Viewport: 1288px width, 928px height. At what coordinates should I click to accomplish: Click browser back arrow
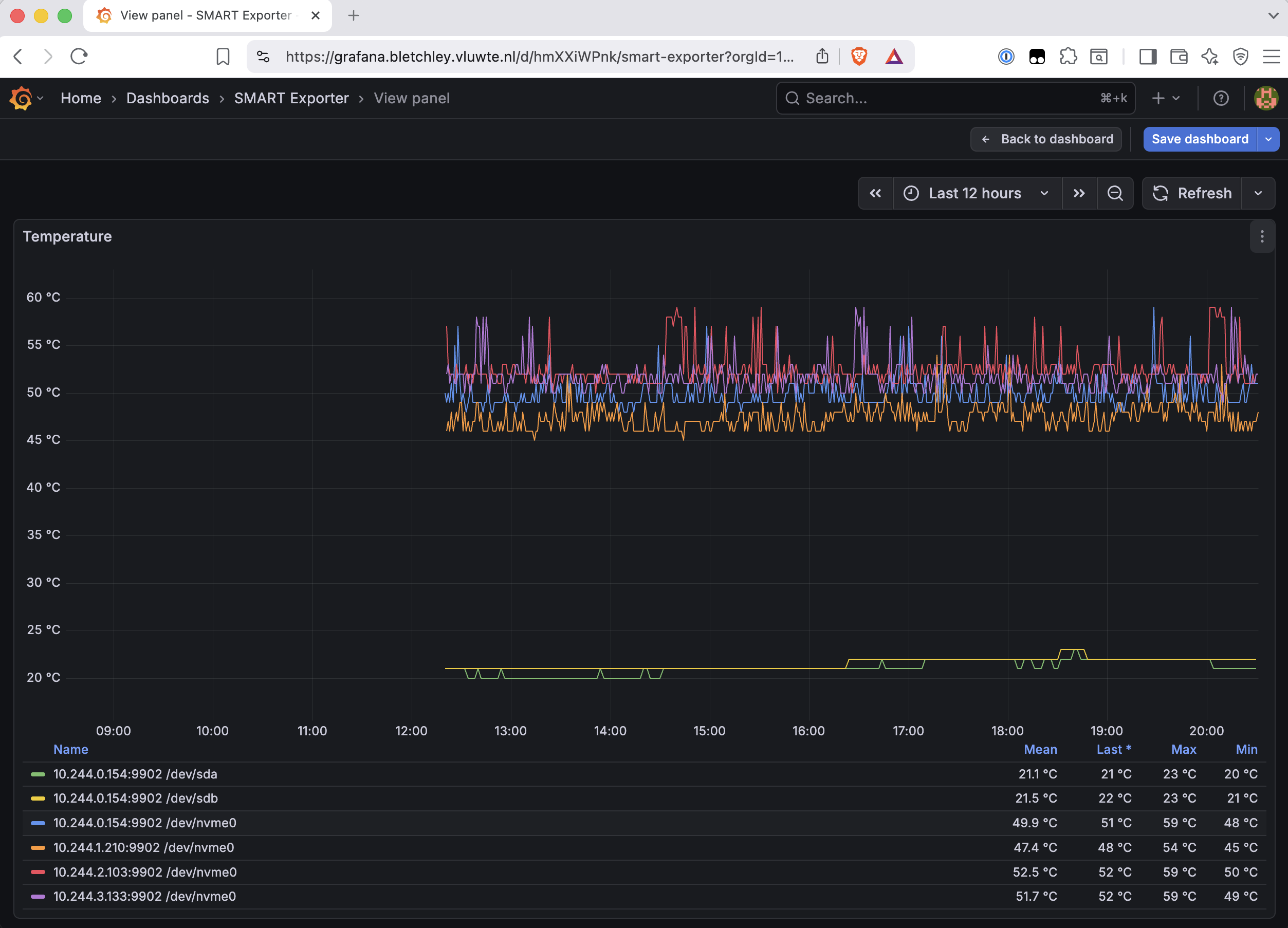click(x=18, y=56)
